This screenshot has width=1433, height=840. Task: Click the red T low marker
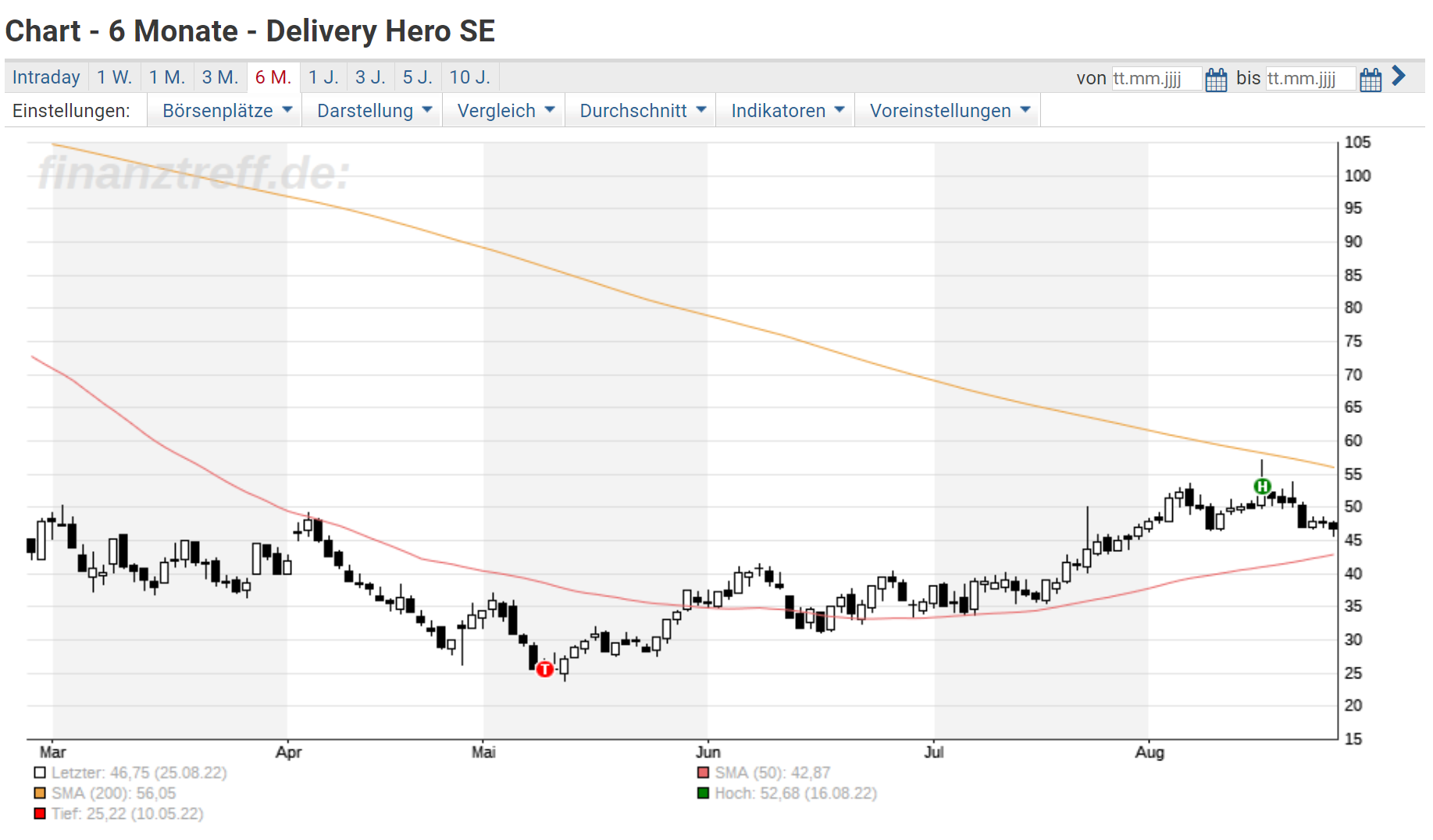[x=544, y=669]
